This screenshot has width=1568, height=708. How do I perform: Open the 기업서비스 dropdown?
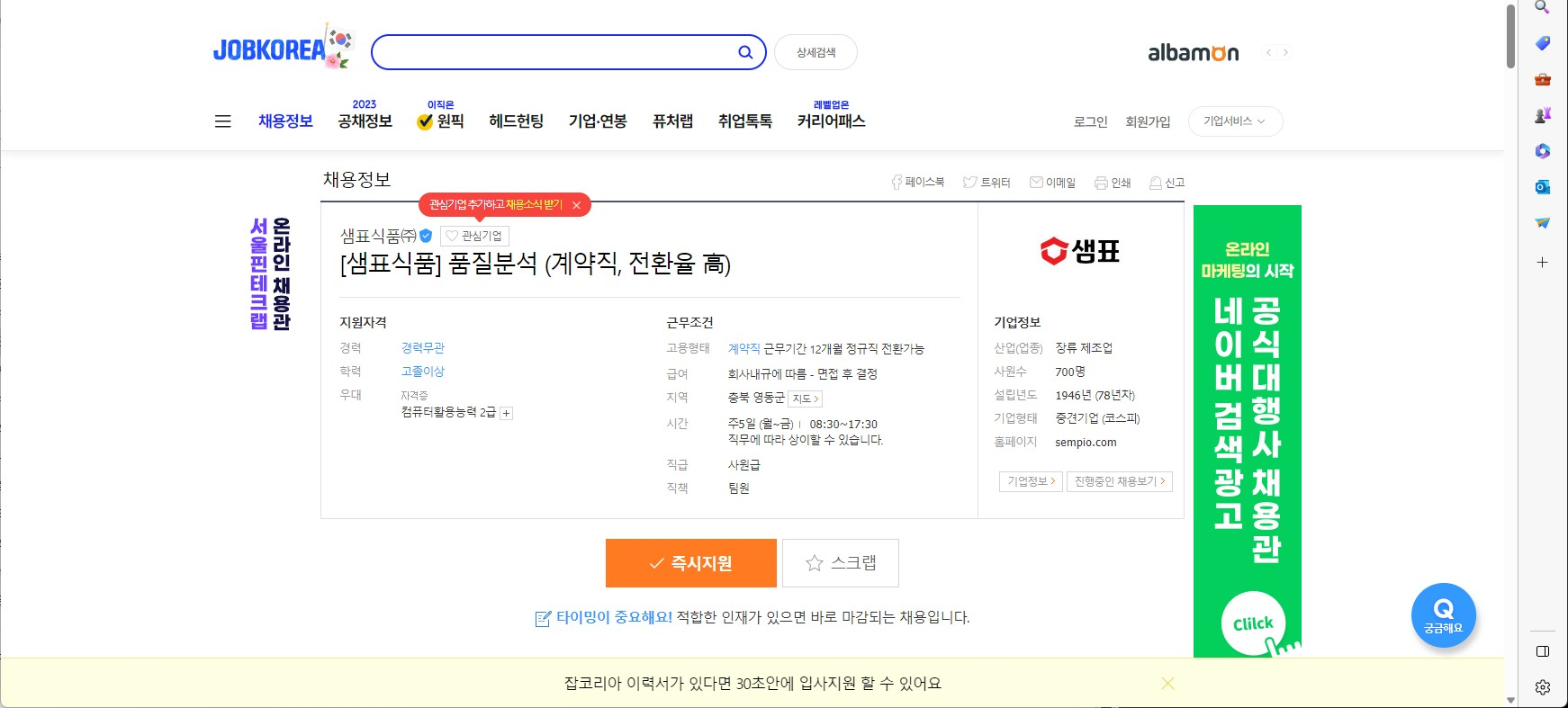[1235, 121]
